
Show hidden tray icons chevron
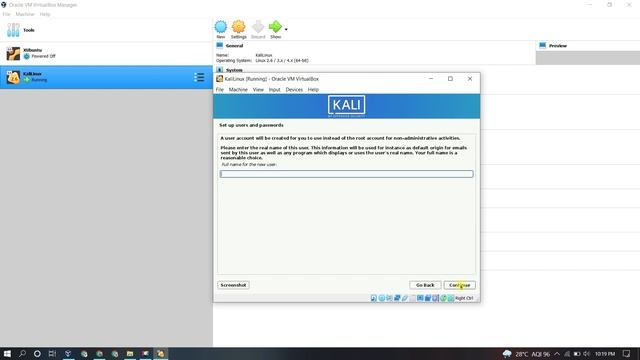point(557,353)
